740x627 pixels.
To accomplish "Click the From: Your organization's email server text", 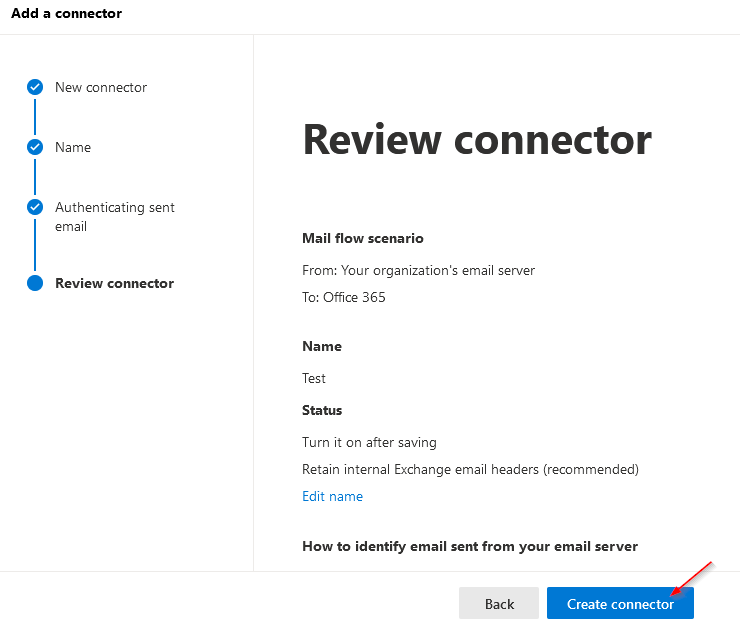I will (418, 270).
